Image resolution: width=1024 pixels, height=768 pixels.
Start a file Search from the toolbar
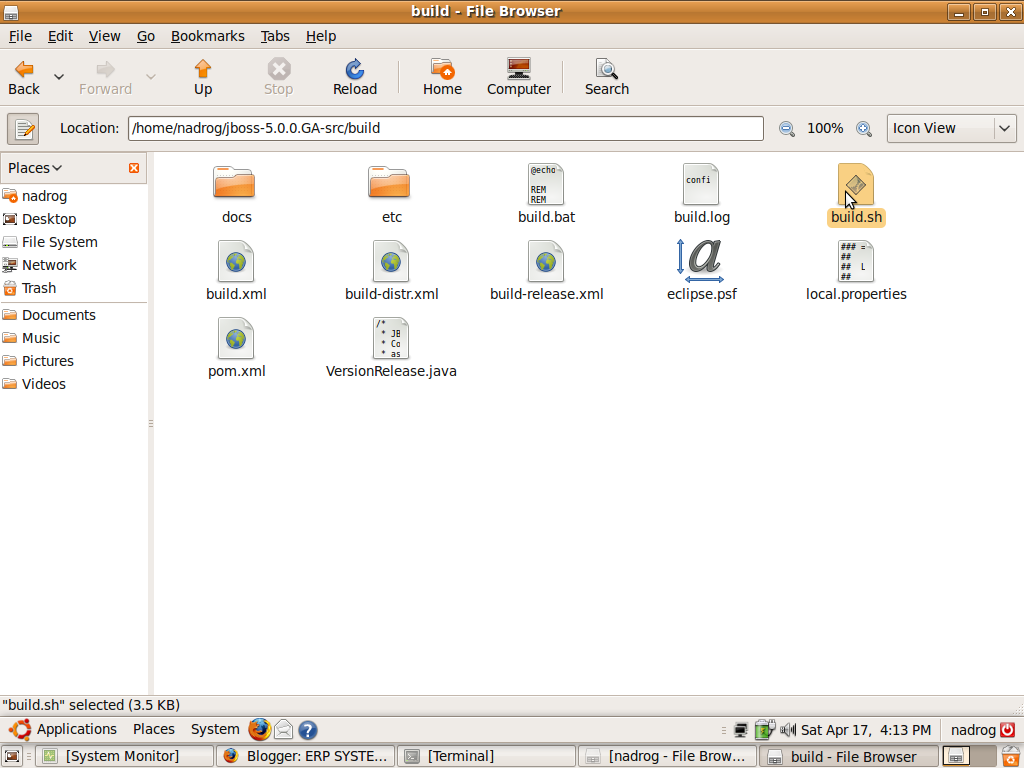606,76
